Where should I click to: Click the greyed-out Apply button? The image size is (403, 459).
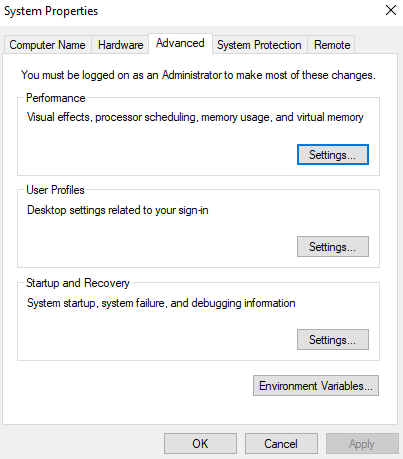(362, 444)
